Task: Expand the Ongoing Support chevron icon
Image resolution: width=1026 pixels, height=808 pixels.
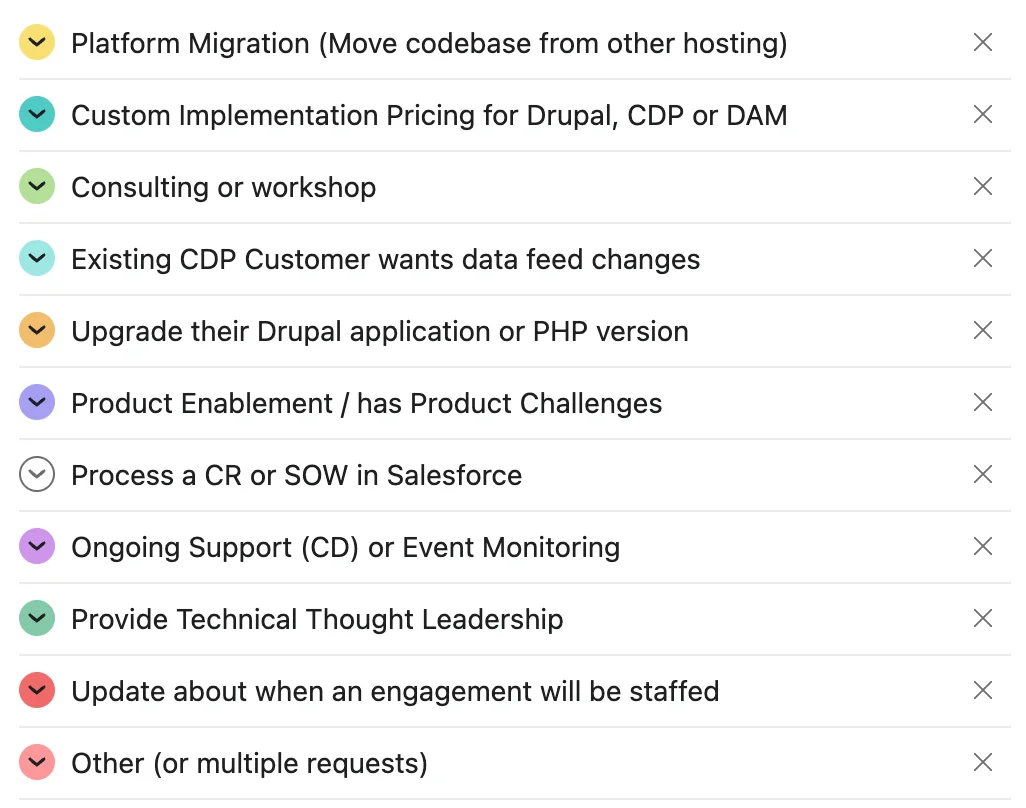Action: (36, 546)
